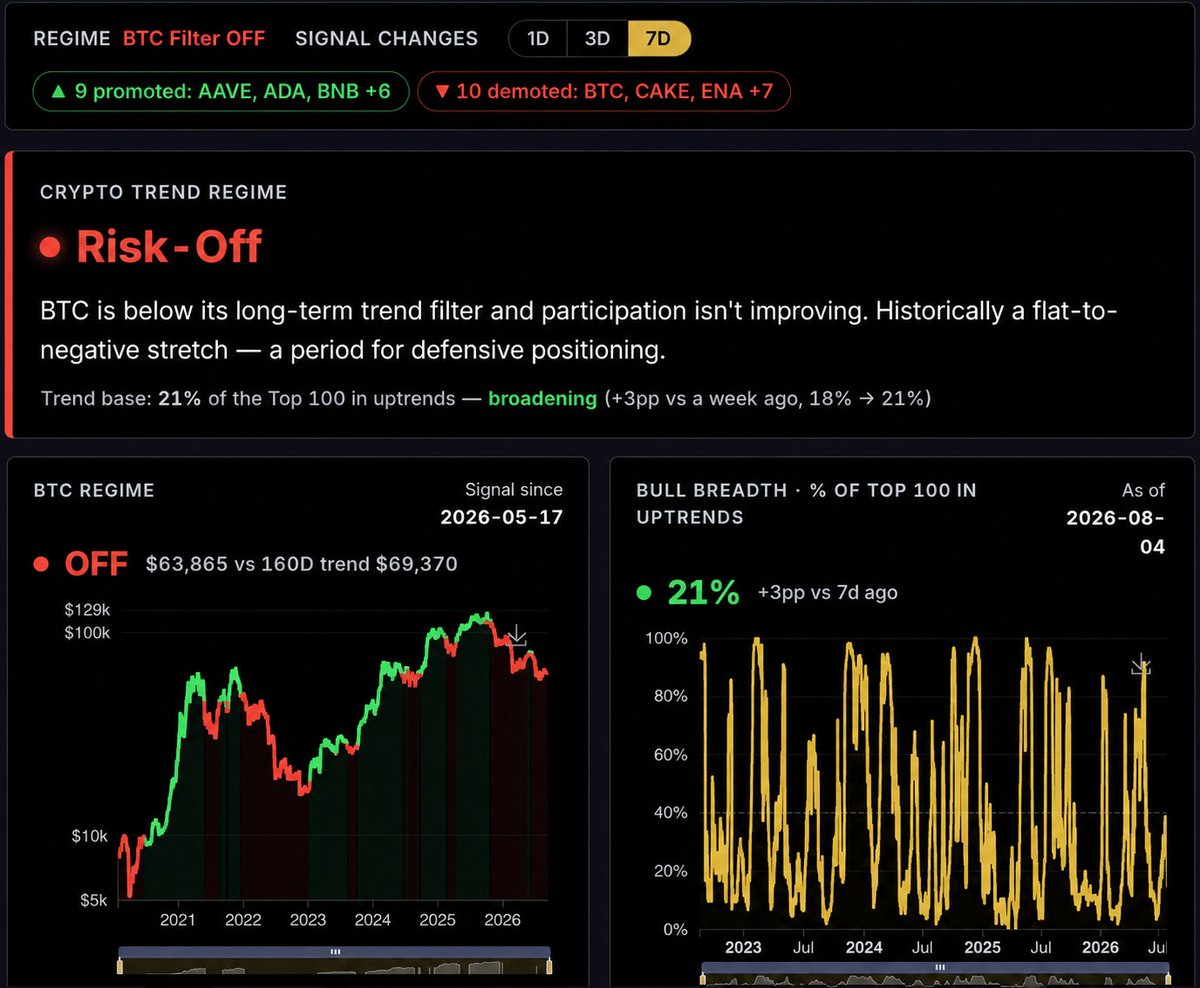Click the BTC Filter OFF status
Viewport: 1200px width, 988px height.
coord(194,39)
